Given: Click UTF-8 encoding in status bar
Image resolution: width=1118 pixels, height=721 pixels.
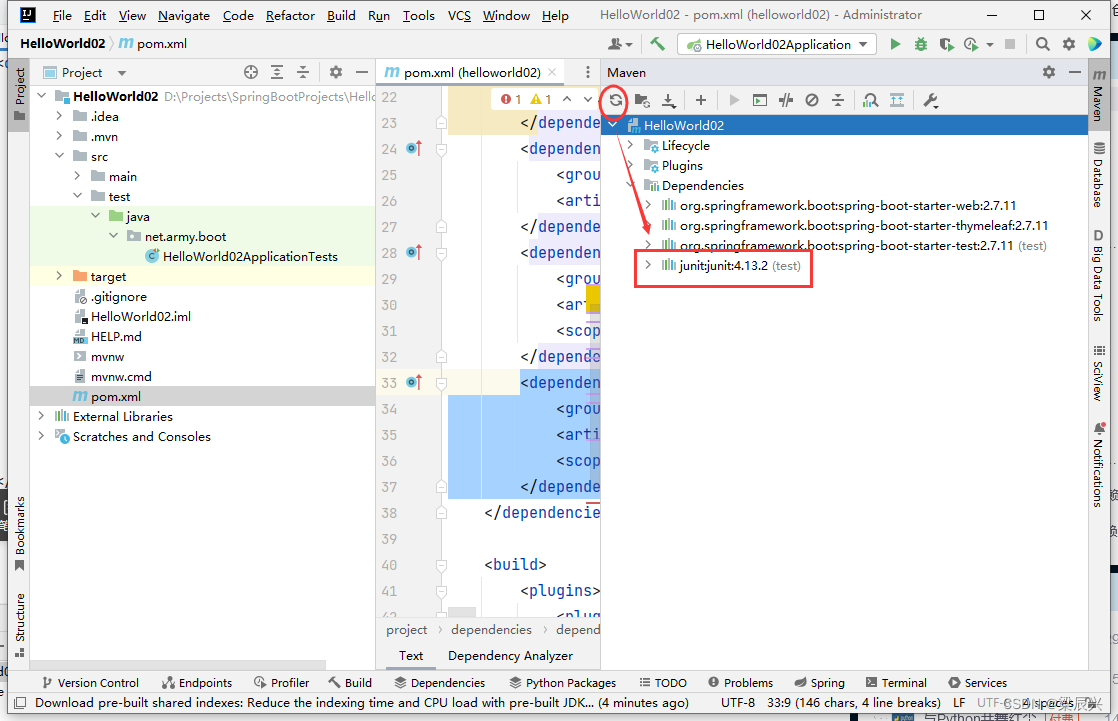Looking at the screenshot, I should [737, 702].
